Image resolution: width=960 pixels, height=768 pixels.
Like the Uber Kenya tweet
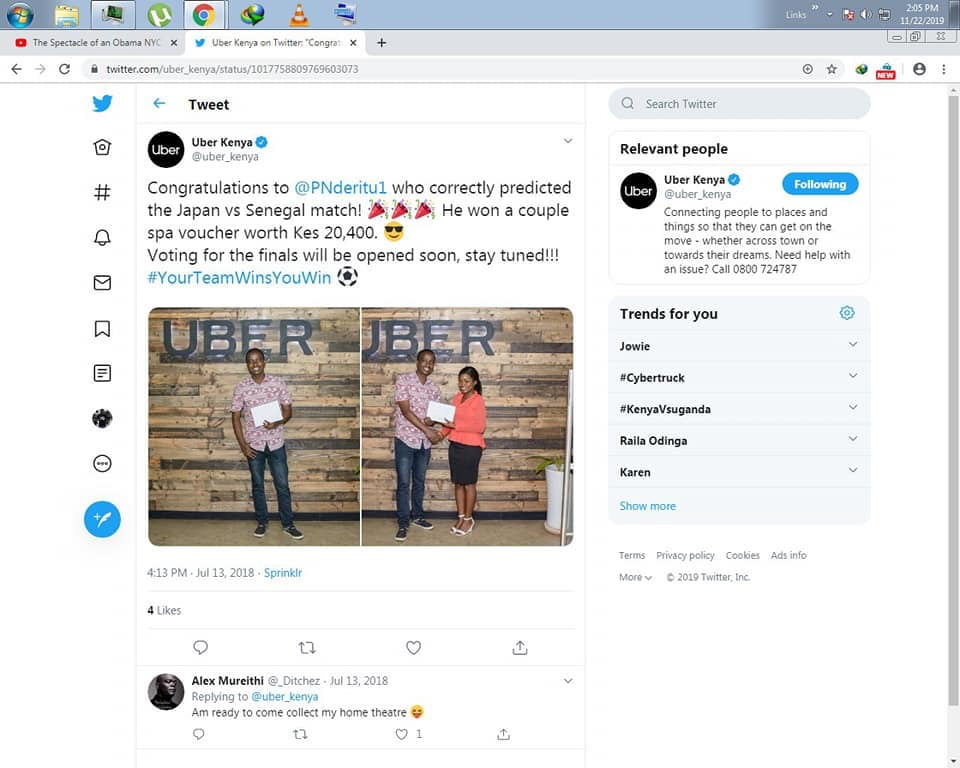click(x=413, y=647)
